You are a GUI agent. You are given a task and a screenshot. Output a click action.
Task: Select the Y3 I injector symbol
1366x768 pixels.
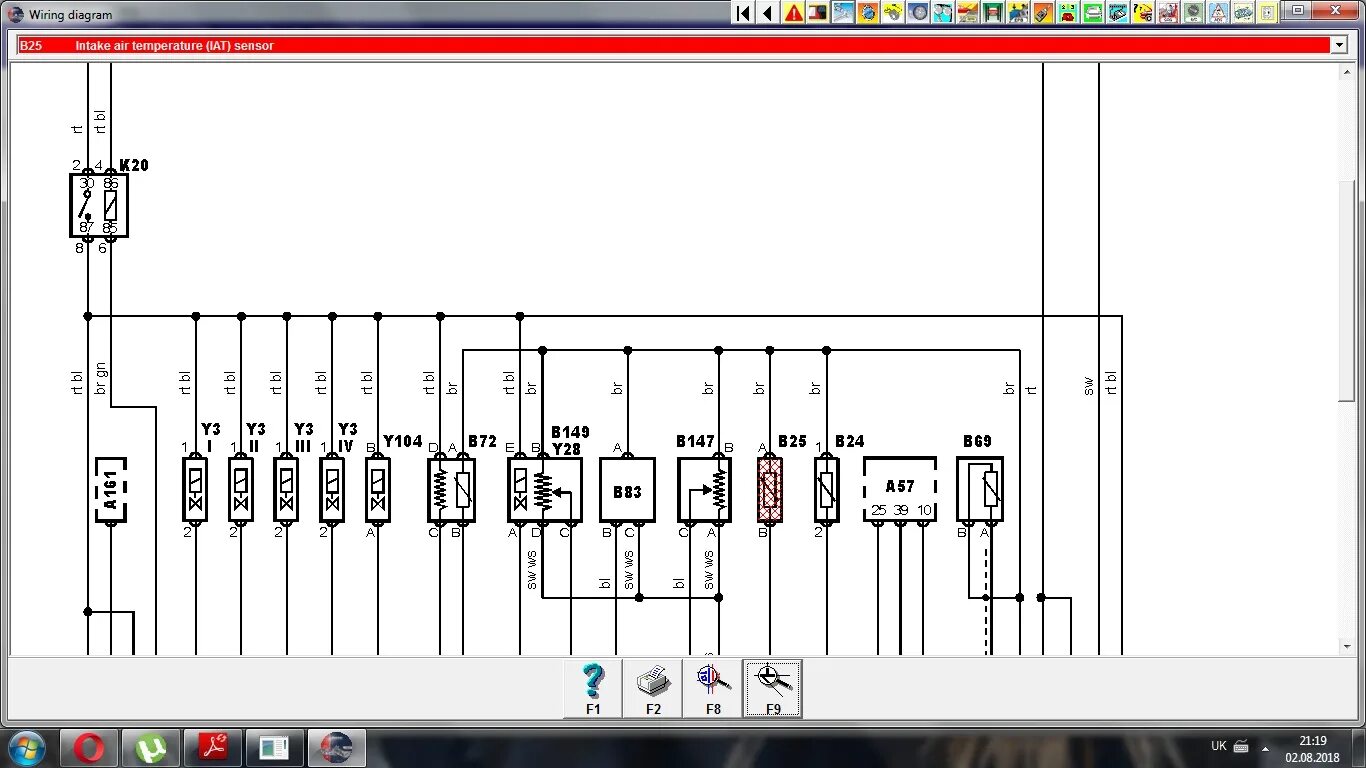pos(195,489)
